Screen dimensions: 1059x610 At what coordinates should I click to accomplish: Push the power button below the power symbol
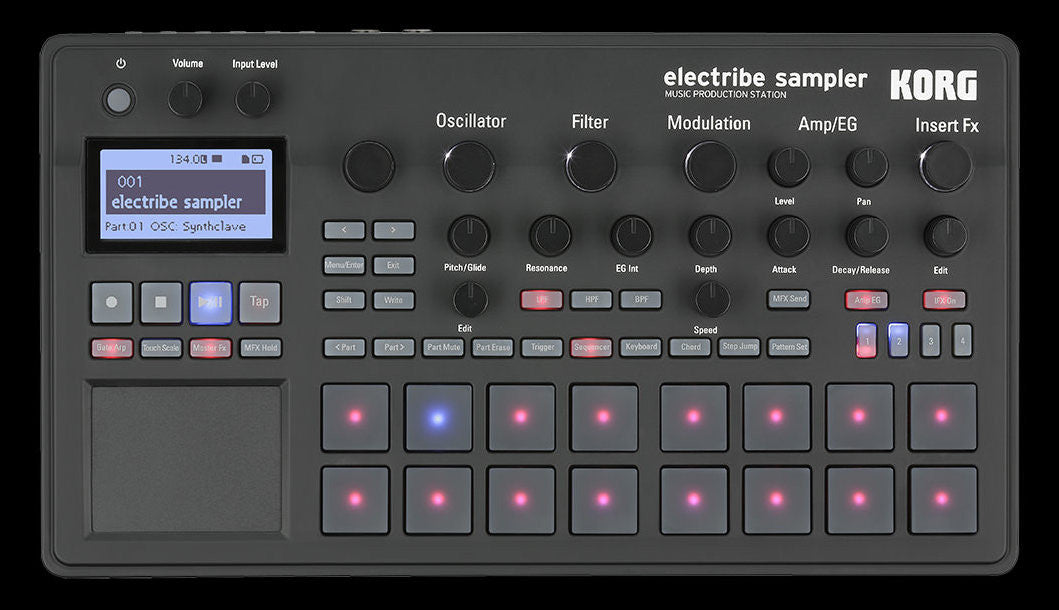click(119, 100)
